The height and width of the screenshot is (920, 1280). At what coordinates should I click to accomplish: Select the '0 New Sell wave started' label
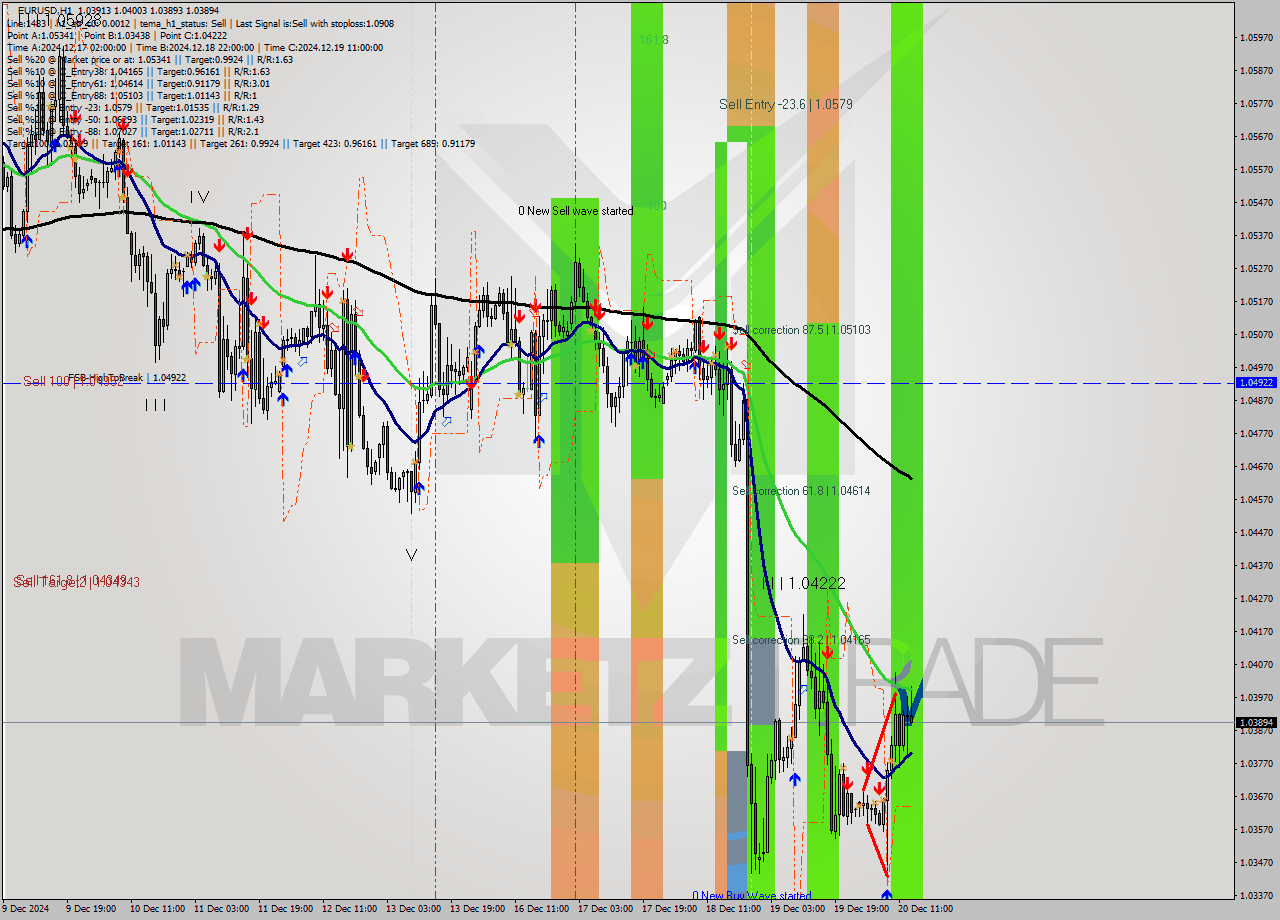tap(575, 211)
